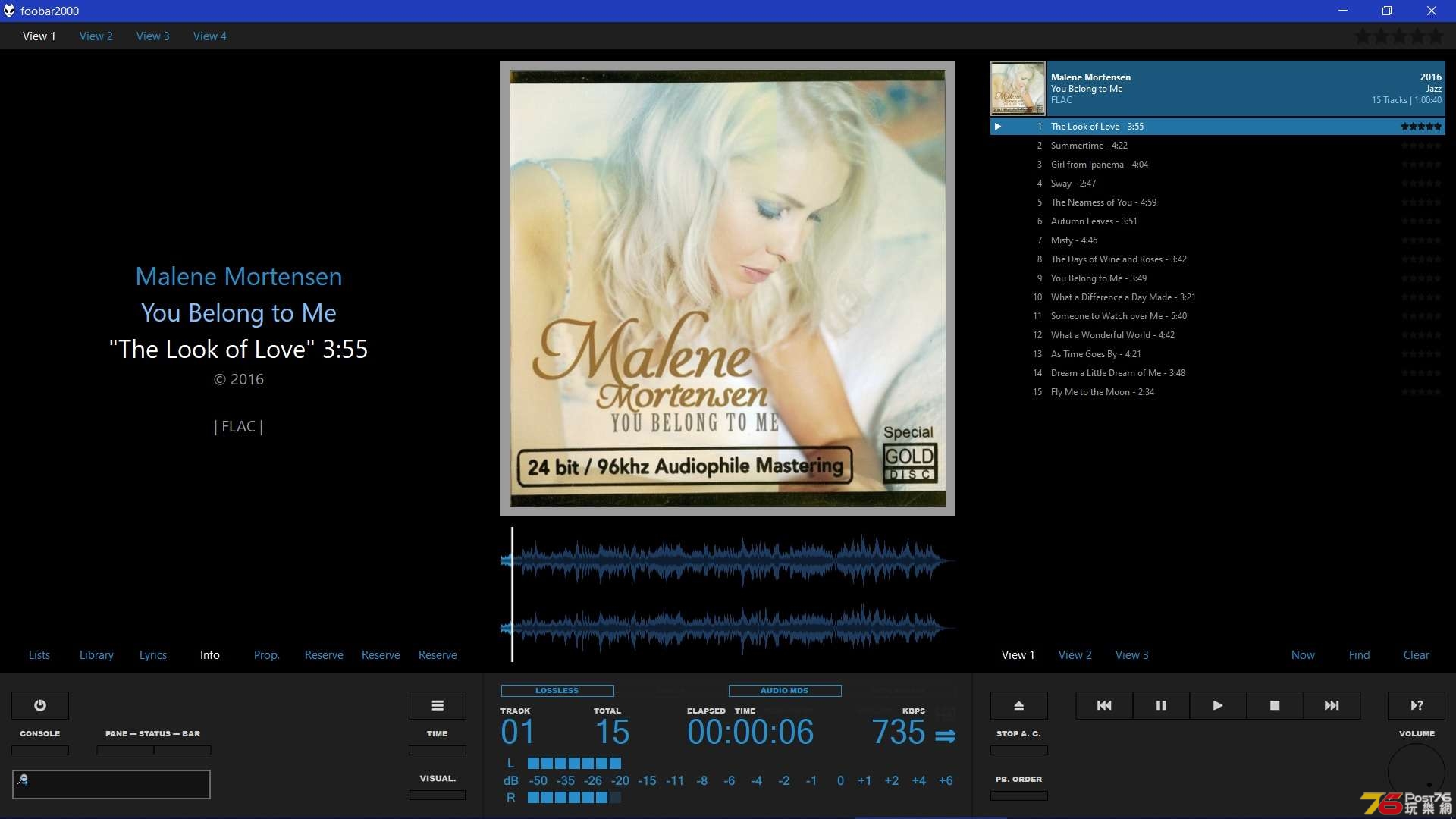Toggle the left Pane indicator below PANE — STATUS — BAR

[x=125, y=750]
